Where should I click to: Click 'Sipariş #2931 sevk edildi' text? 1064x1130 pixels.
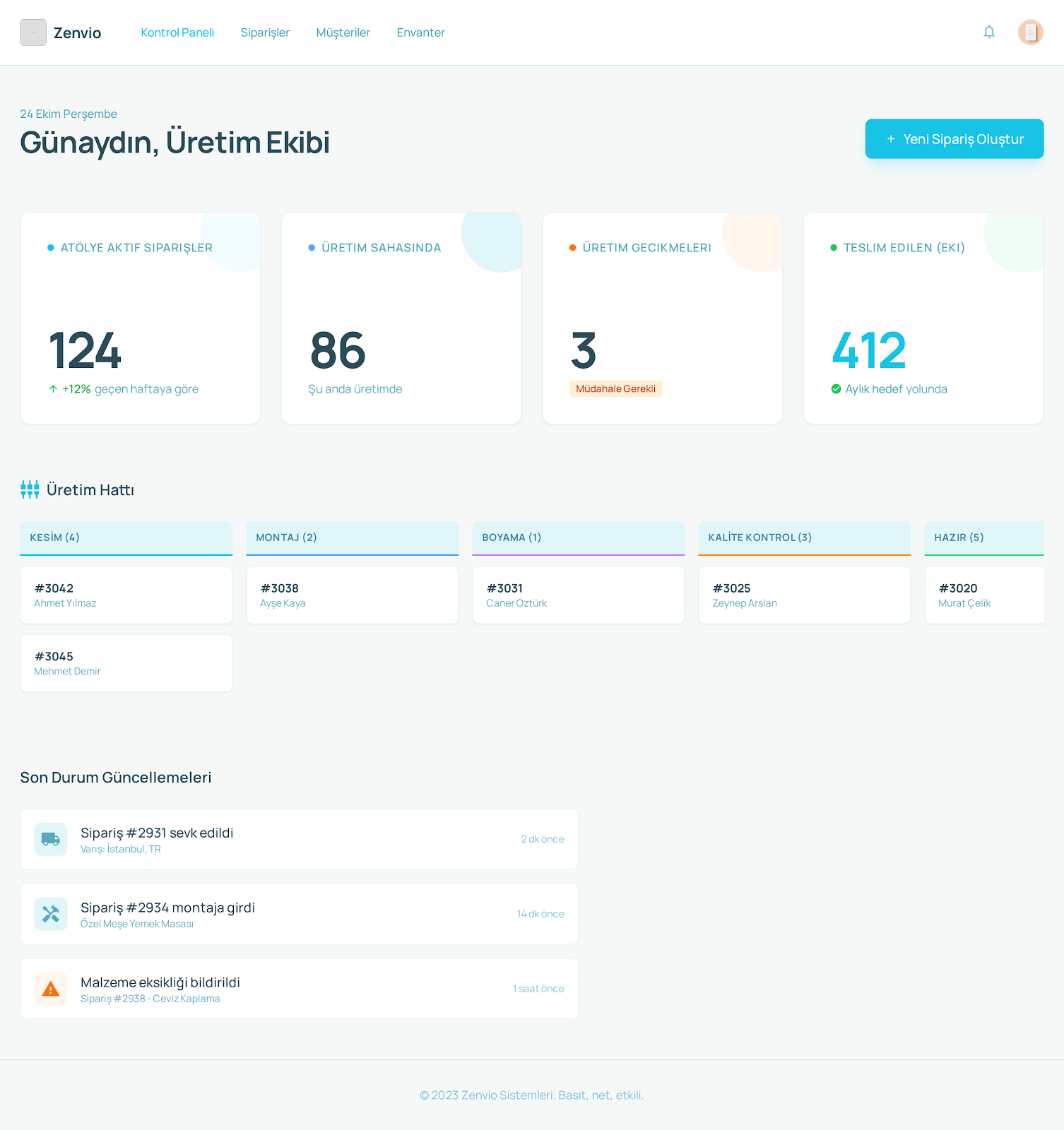click(157, 833)
